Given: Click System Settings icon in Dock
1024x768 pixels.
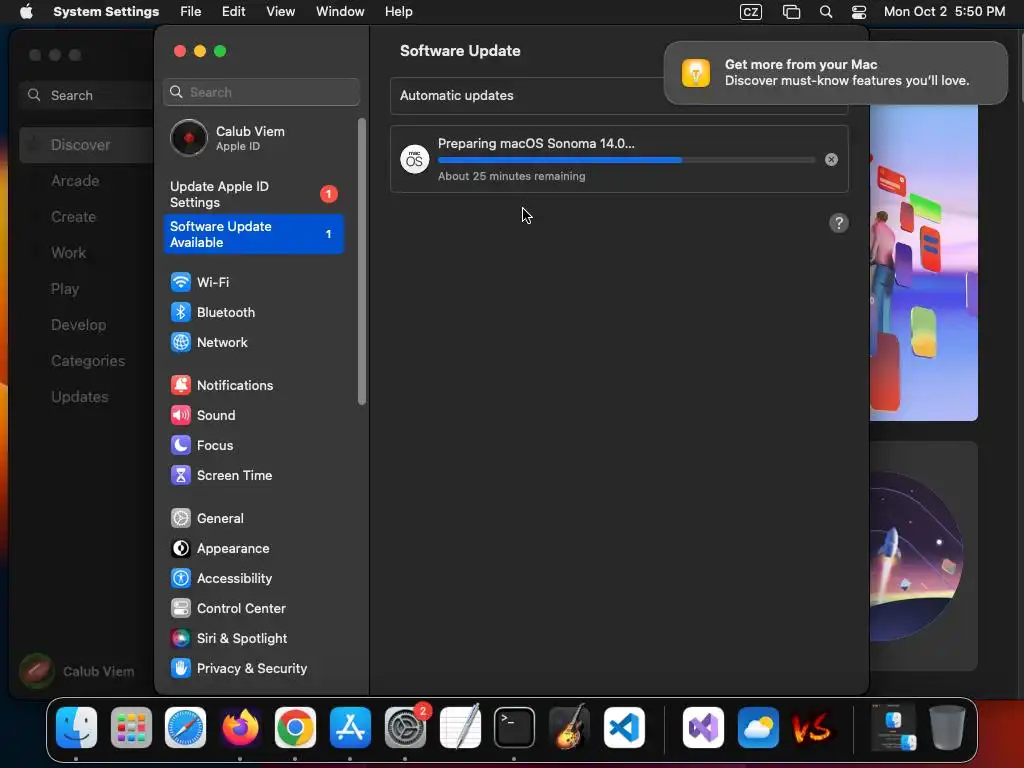Looking at the screenshot, I should click(405, 727).
